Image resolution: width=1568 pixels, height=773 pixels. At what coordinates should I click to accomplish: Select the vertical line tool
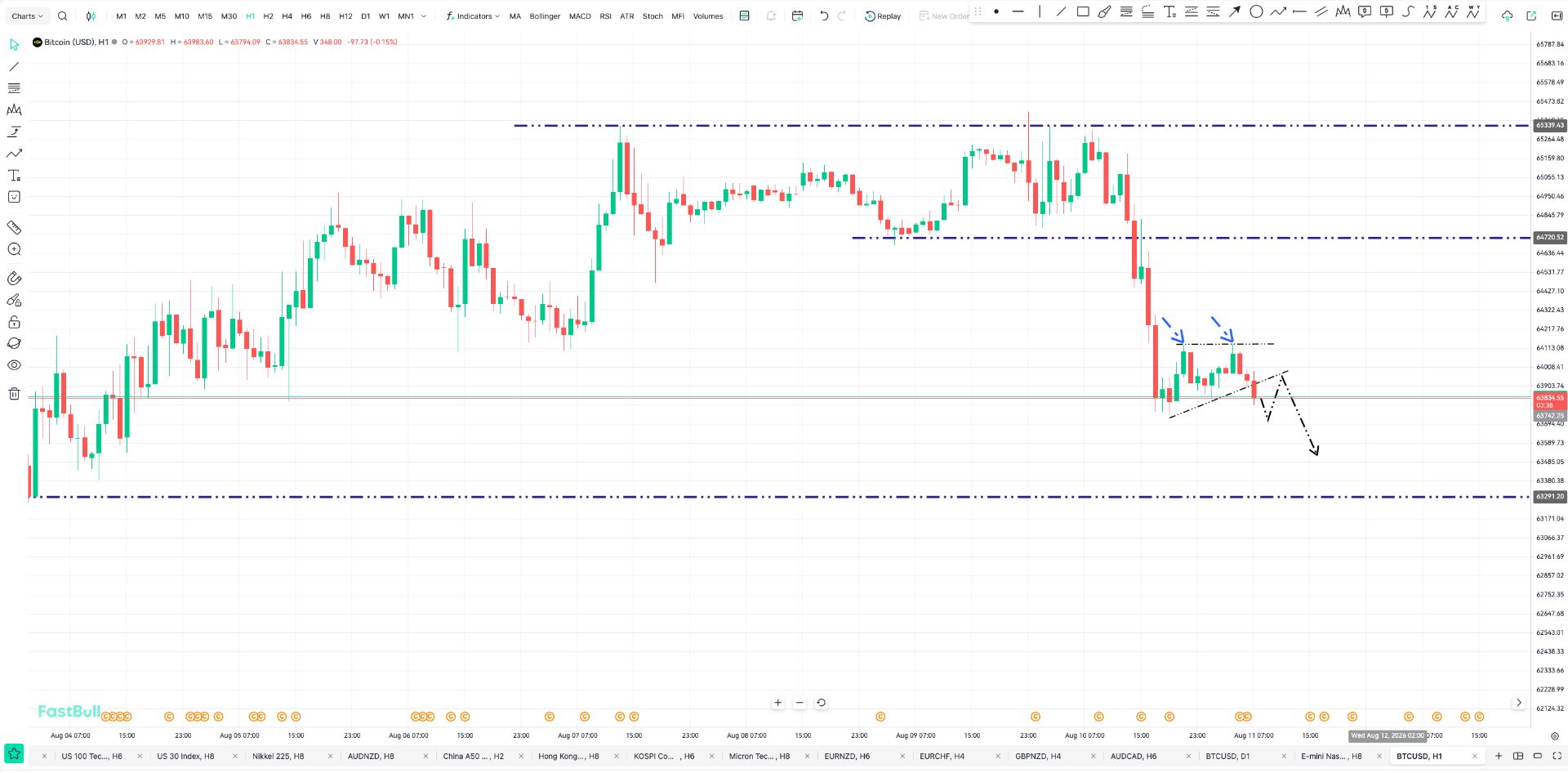[x=1040, y=11]
